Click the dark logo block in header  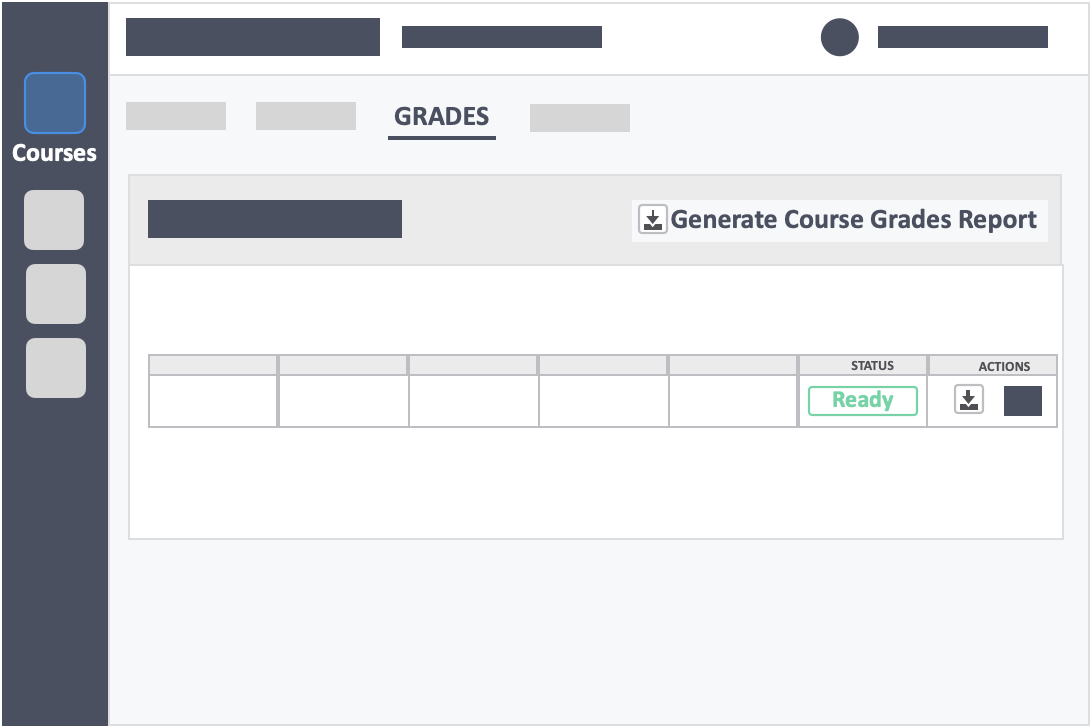(253, 37)
